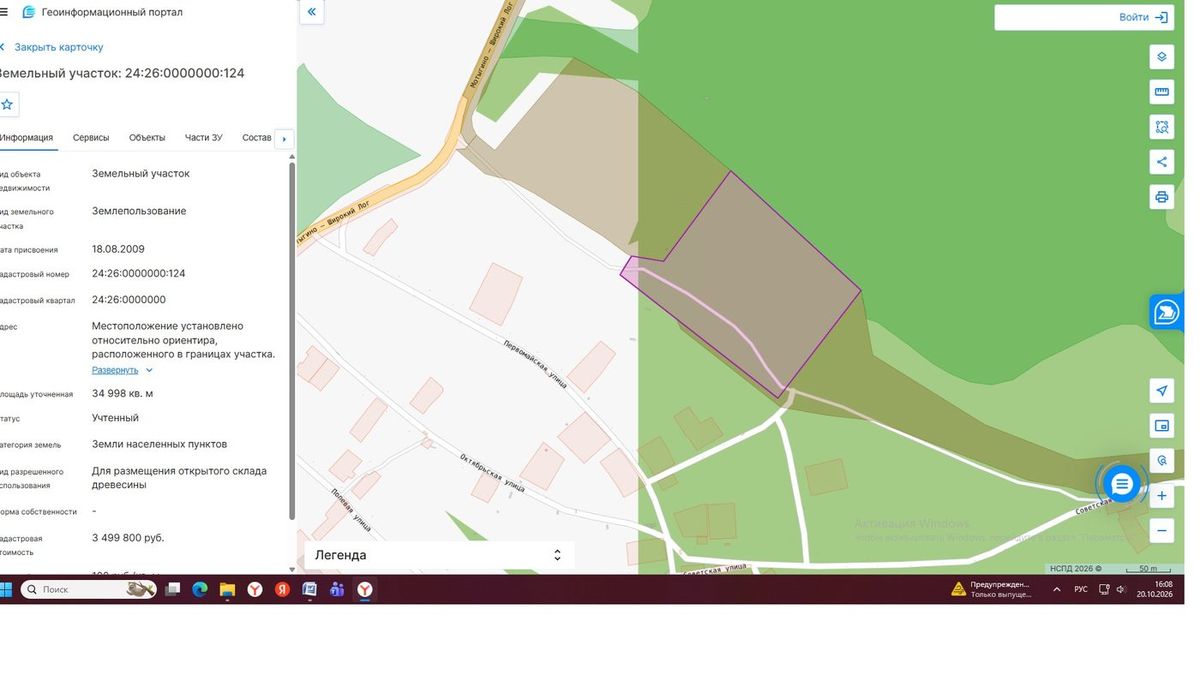Open the chat assistant bubble

click(x=1122, y=484)
